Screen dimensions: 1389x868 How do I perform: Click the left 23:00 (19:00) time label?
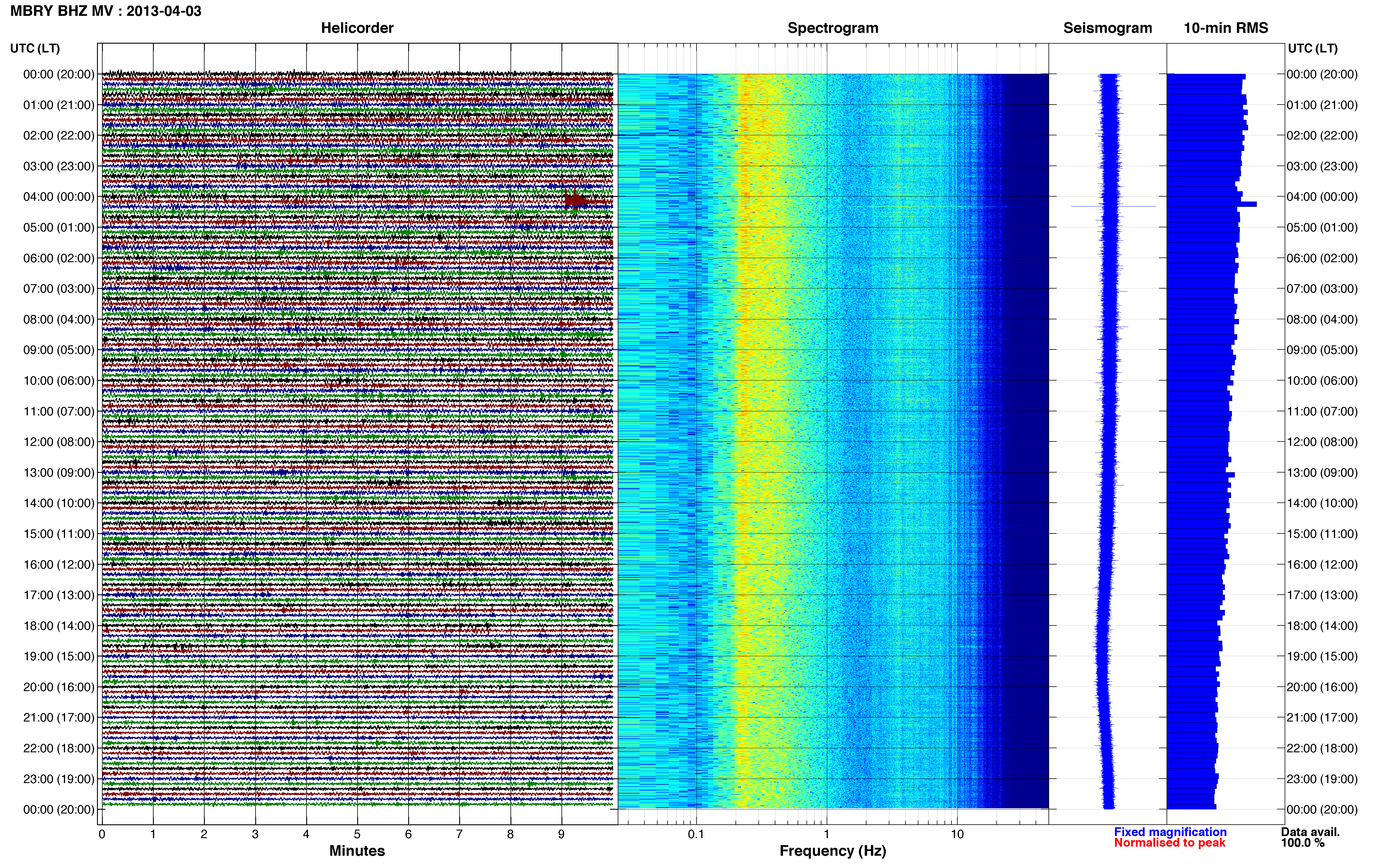tap(59, 779)
